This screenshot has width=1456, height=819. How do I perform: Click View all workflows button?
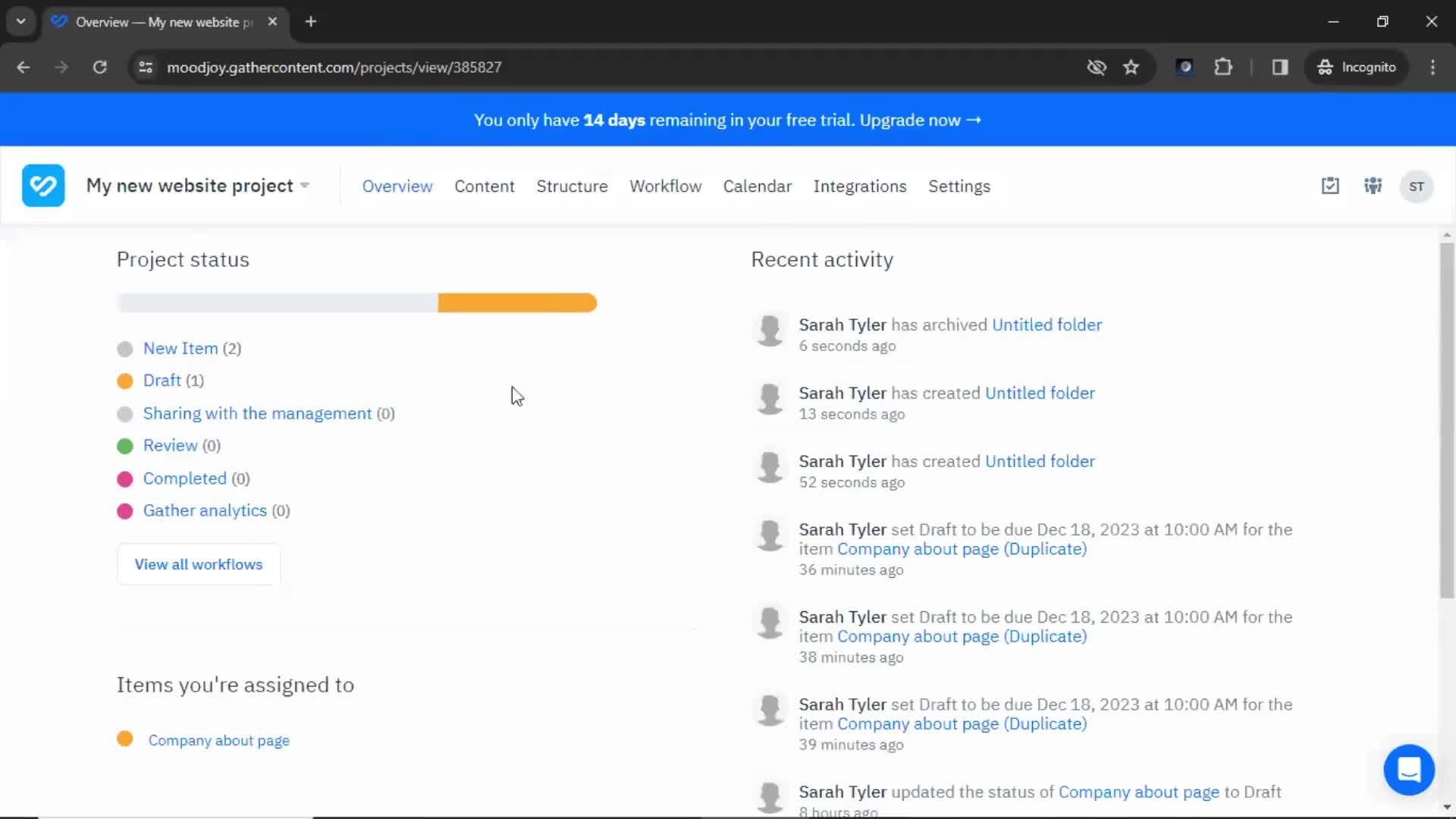pos(199,564)
